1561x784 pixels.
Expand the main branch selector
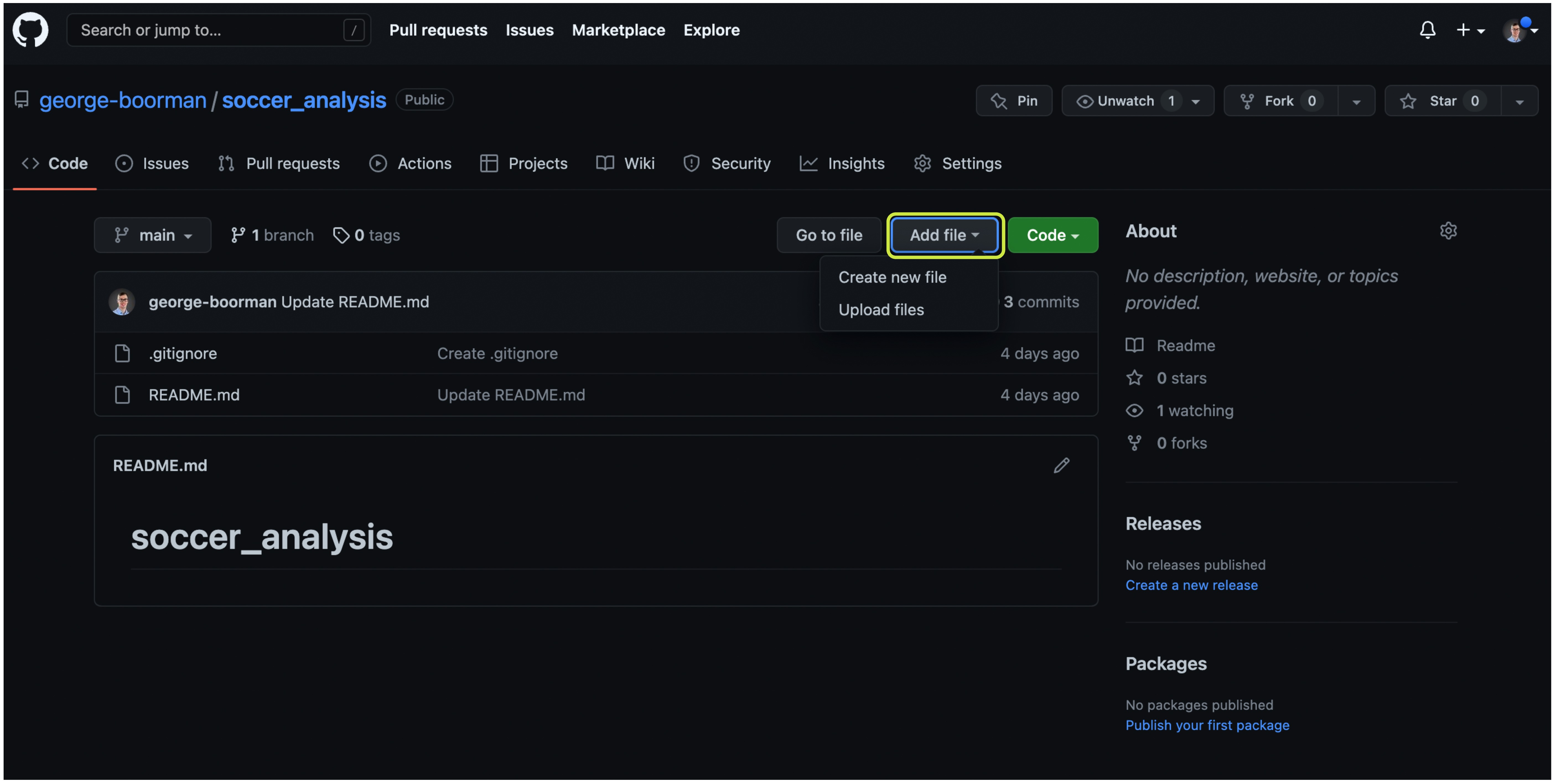153,235
